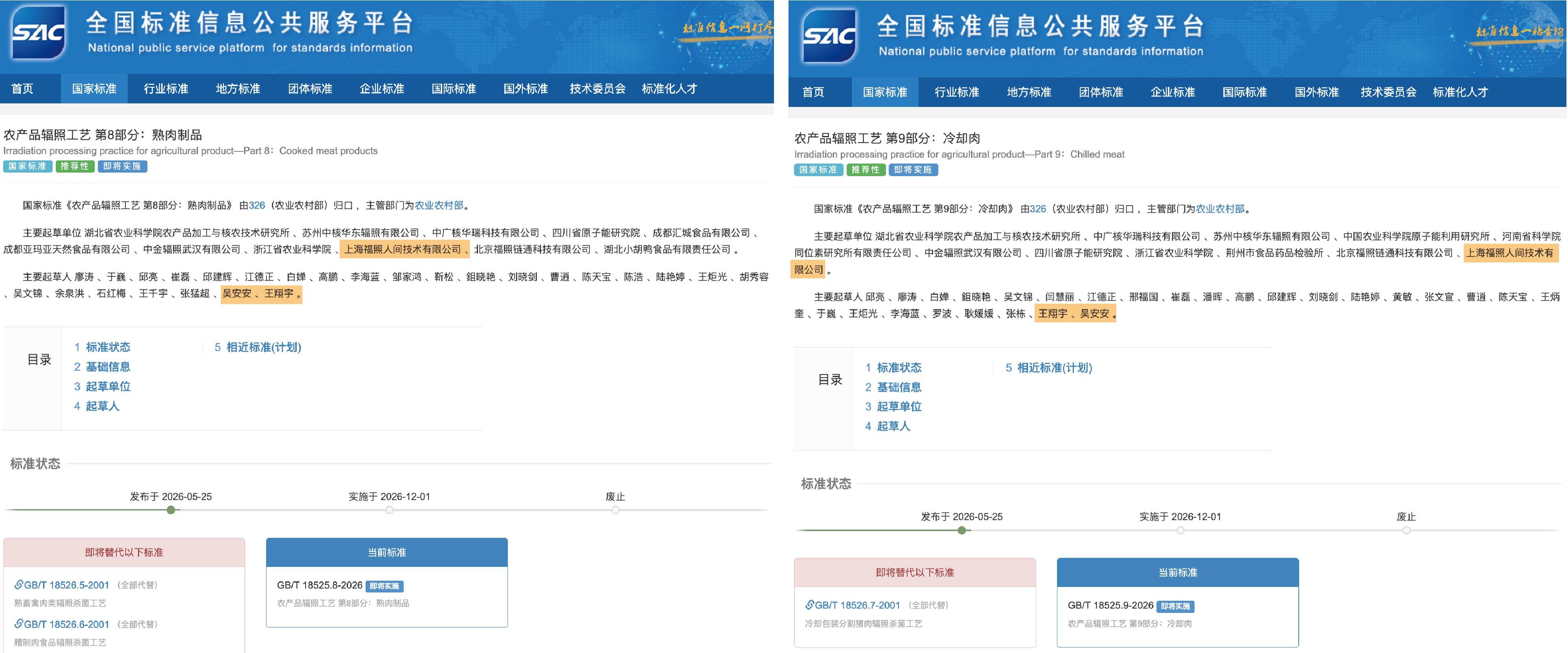Go to 地方标准 in the Part 9 page navbar
Image resolution: width=1568 pixels, height=653 pixels.
tap(1029, 92)
